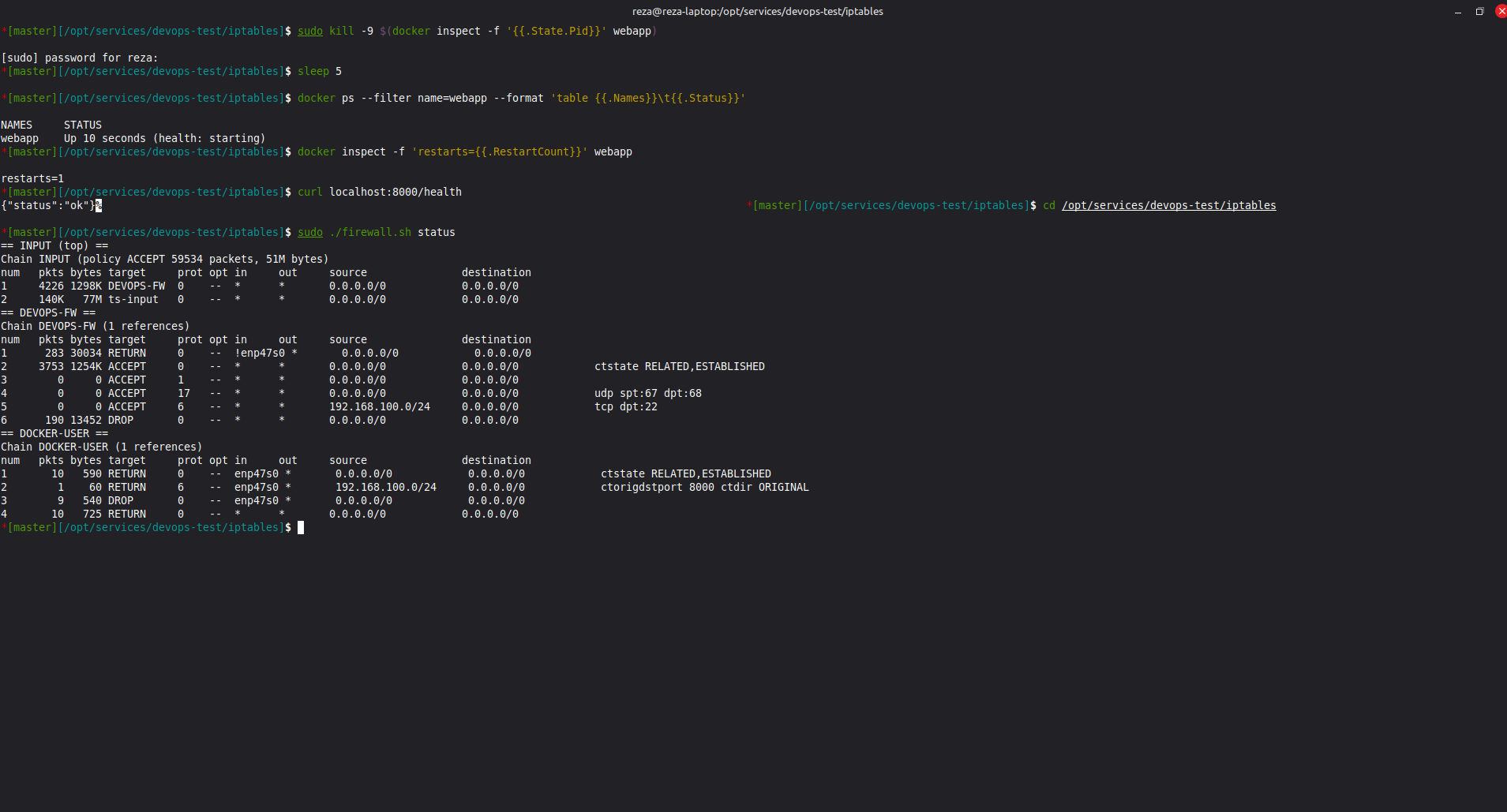Click the 'Up 10 seconds (health: starting)' status

(164, 138)
